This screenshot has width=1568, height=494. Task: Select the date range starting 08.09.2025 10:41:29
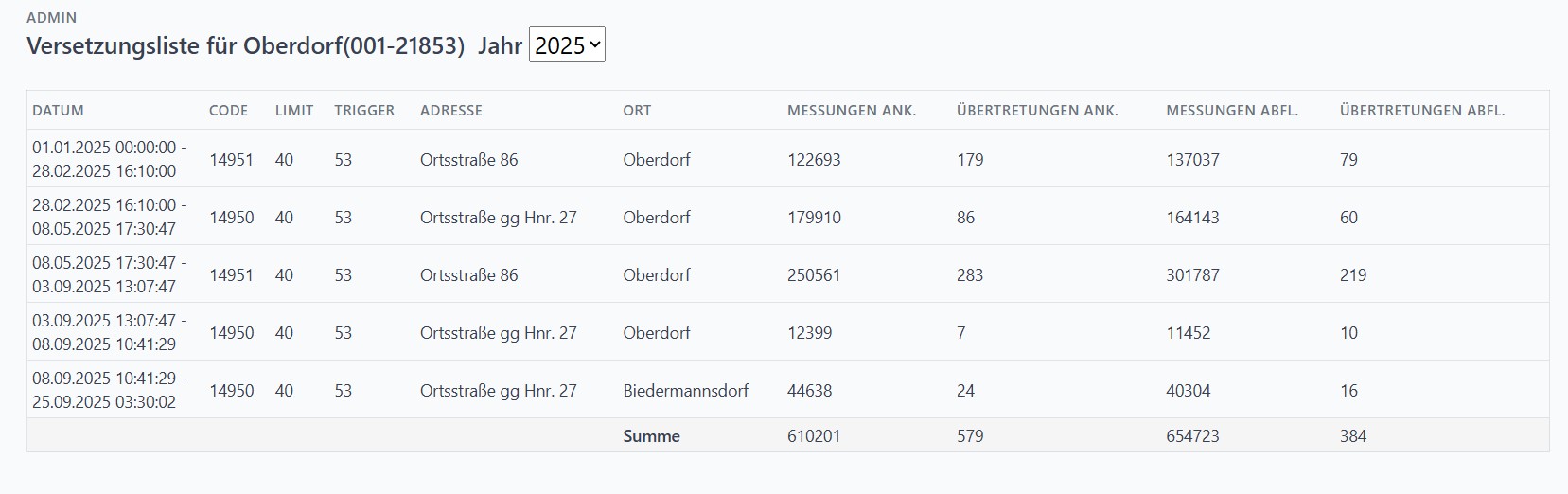click(110, 391)
